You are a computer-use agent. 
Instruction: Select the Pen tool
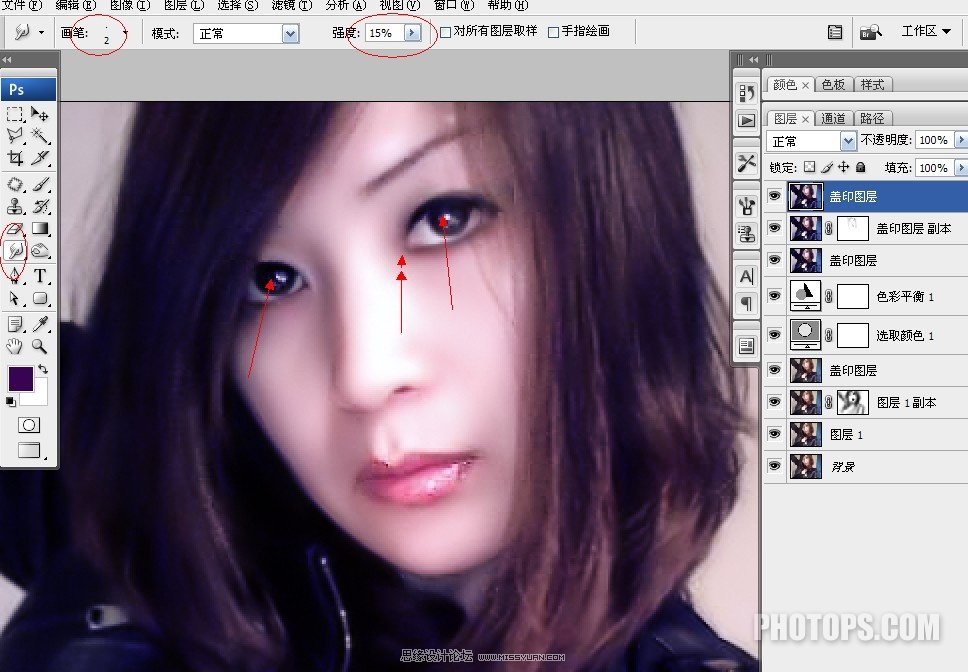click(x=15, y=275)
